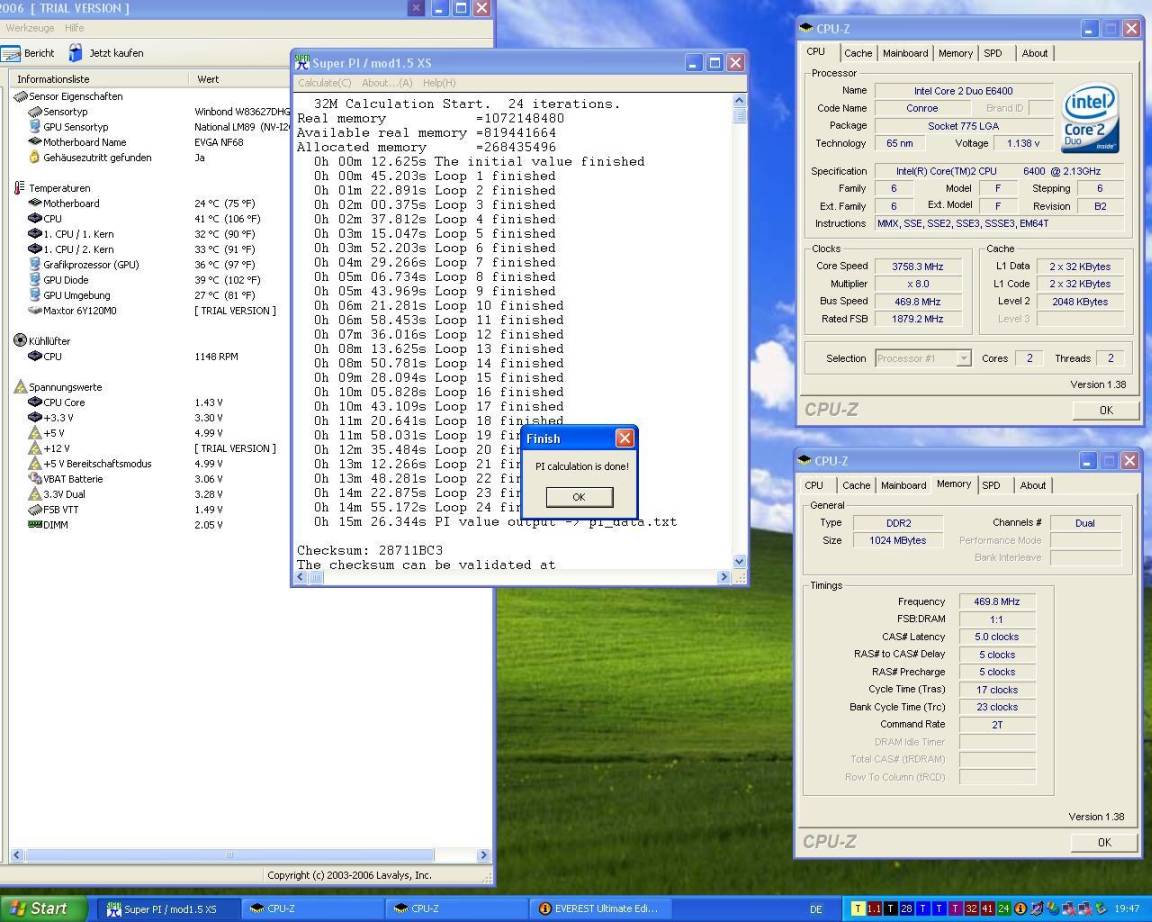Click the yellow T tray icon
Image resolution: width=1152 pixels, height=922 pixels.
click(x=857, y=909)
